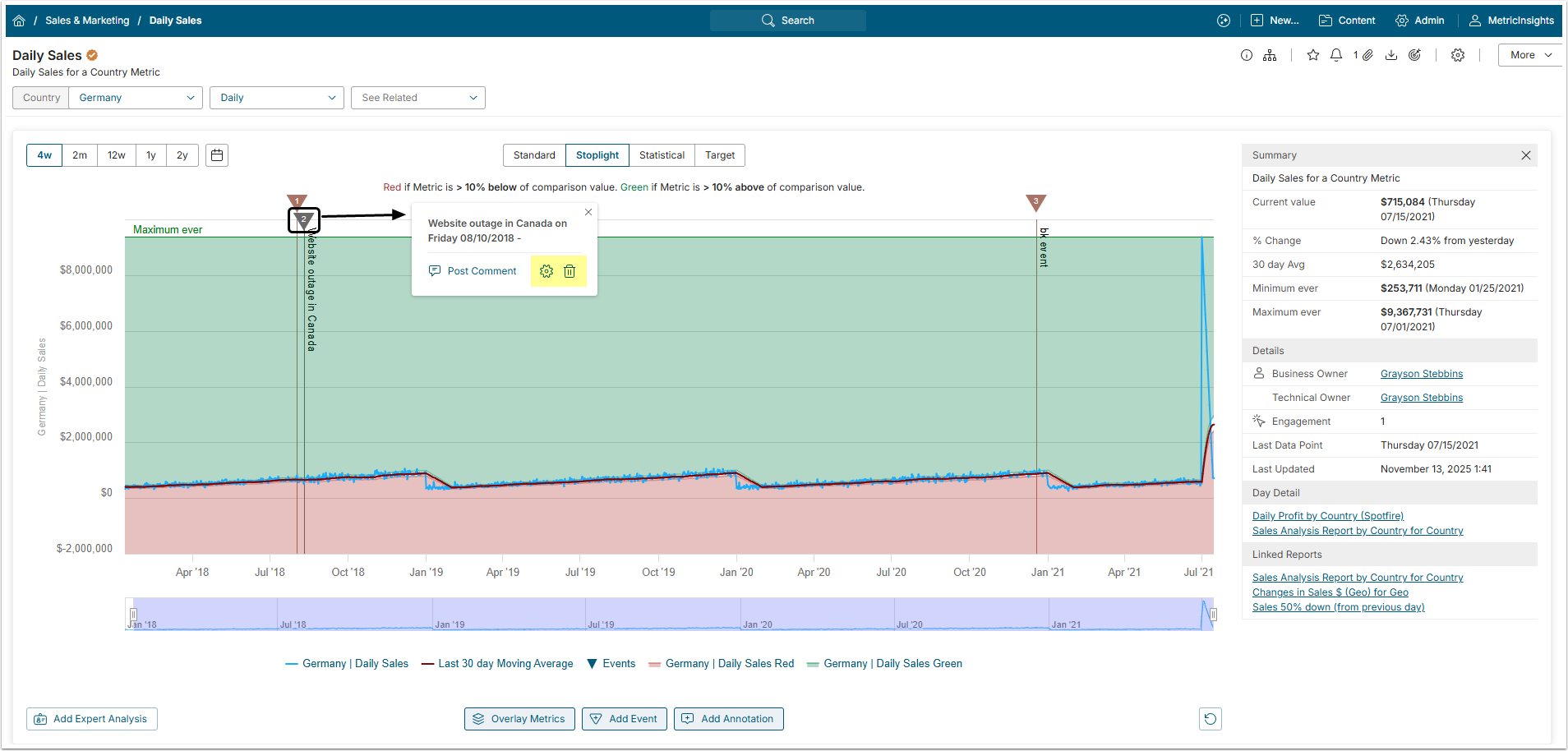Viewport: 1568px width, 751px height.
Task: Expand the Germany country dropdown
Action: (x=136, y=98)
